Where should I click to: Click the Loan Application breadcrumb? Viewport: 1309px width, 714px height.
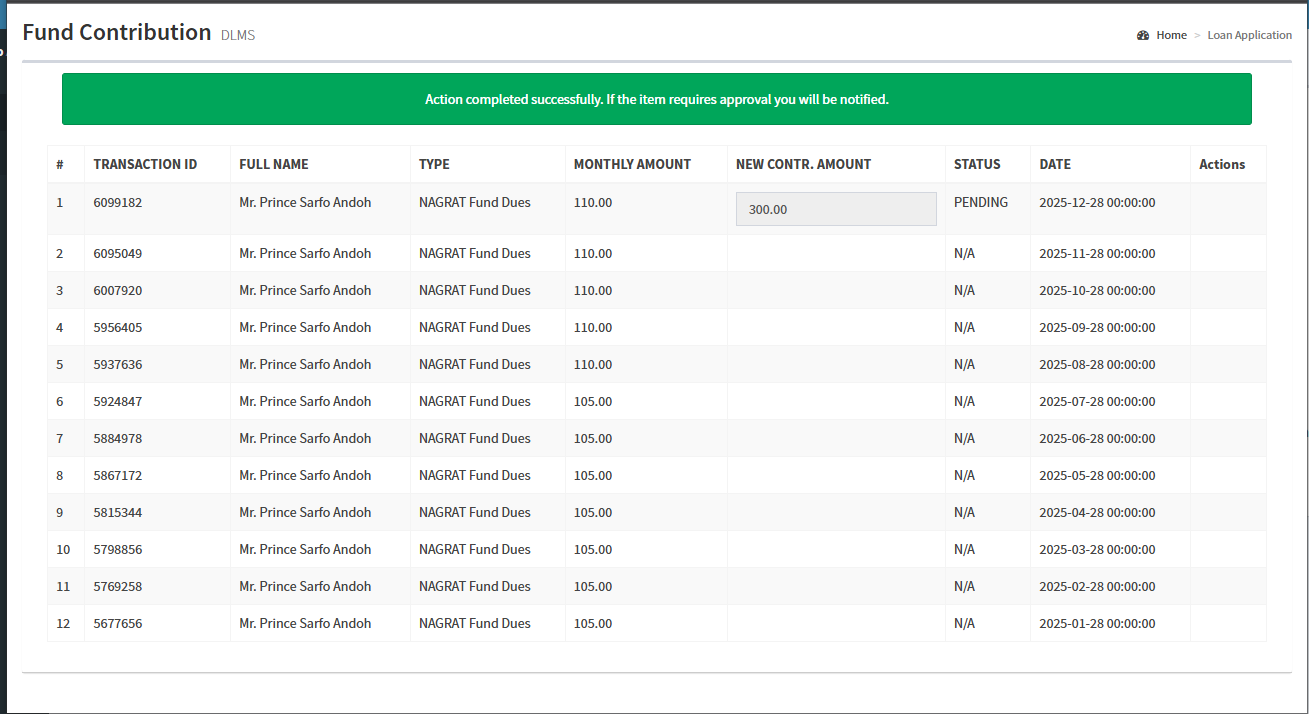coord(1249,35)
